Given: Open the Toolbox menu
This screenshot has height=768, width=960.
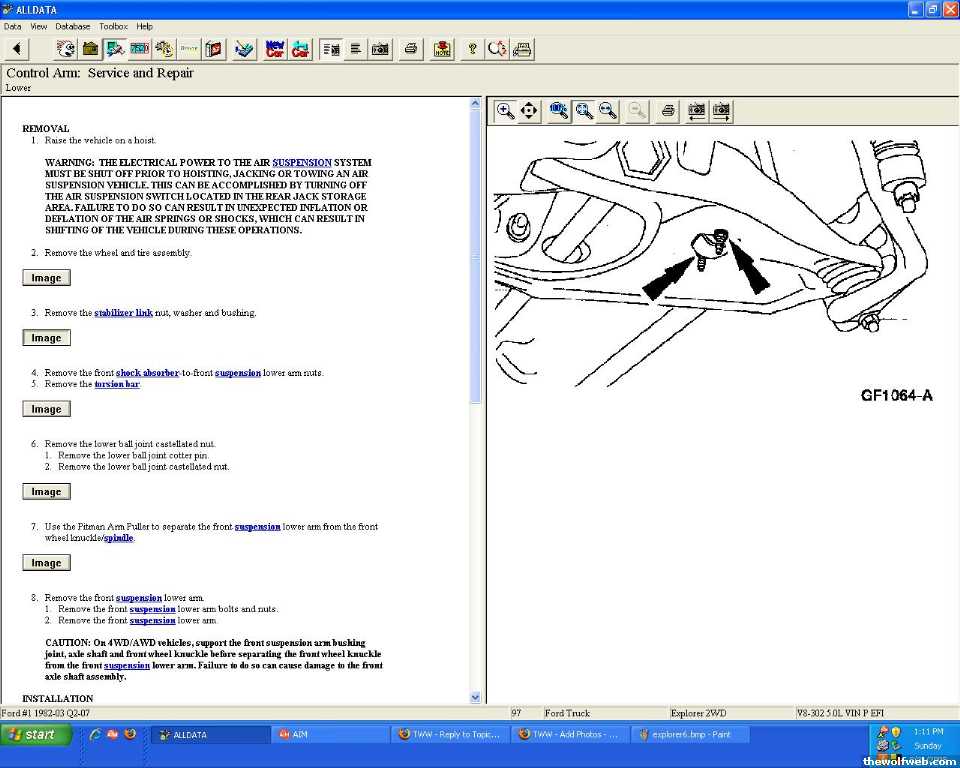Looking at the screenshot, I should pyautogui.click(x=113, y=26).
